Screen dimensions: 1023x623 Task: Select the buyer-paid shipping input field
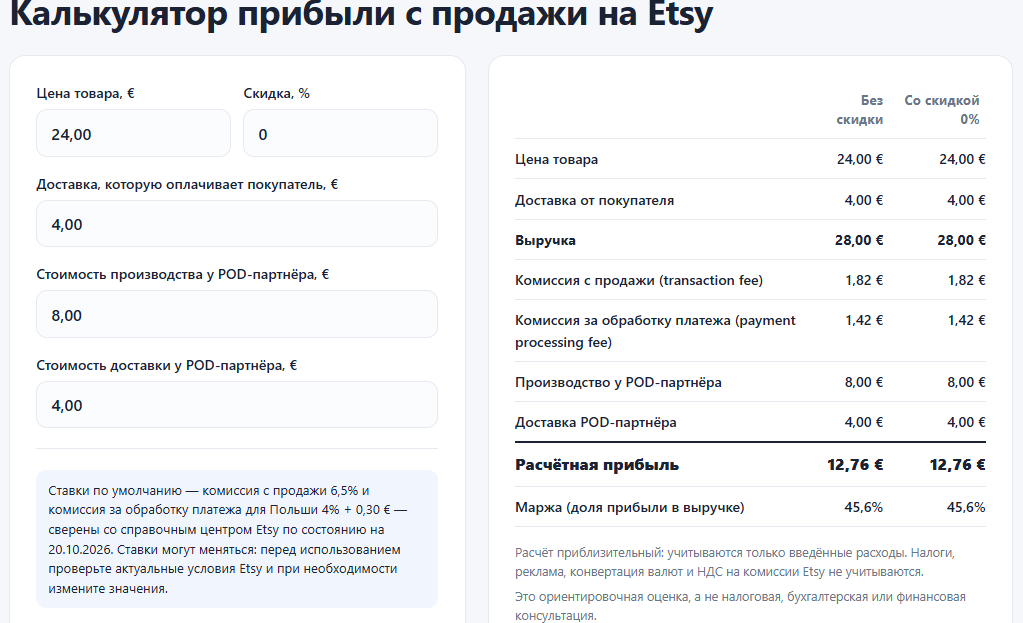(237, 224)
